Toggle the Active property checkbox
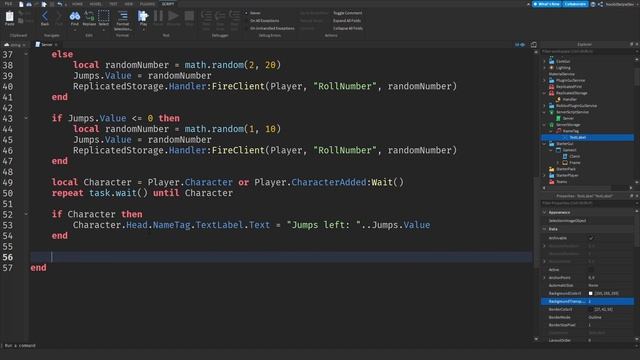The width and height of the screenshot is (640, 360). (591, 269)
